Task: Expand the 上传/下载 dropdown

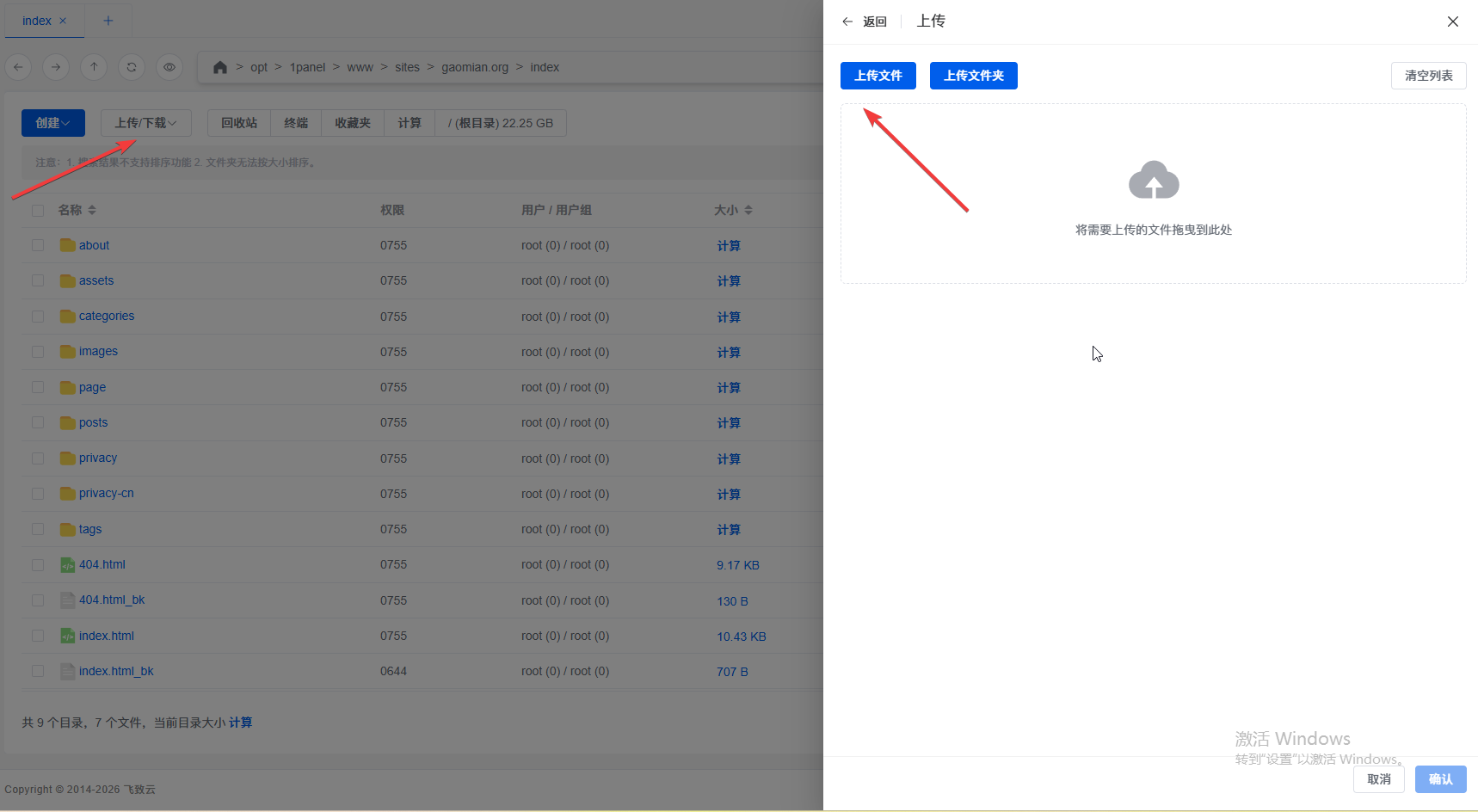Action: pos(145,123)
